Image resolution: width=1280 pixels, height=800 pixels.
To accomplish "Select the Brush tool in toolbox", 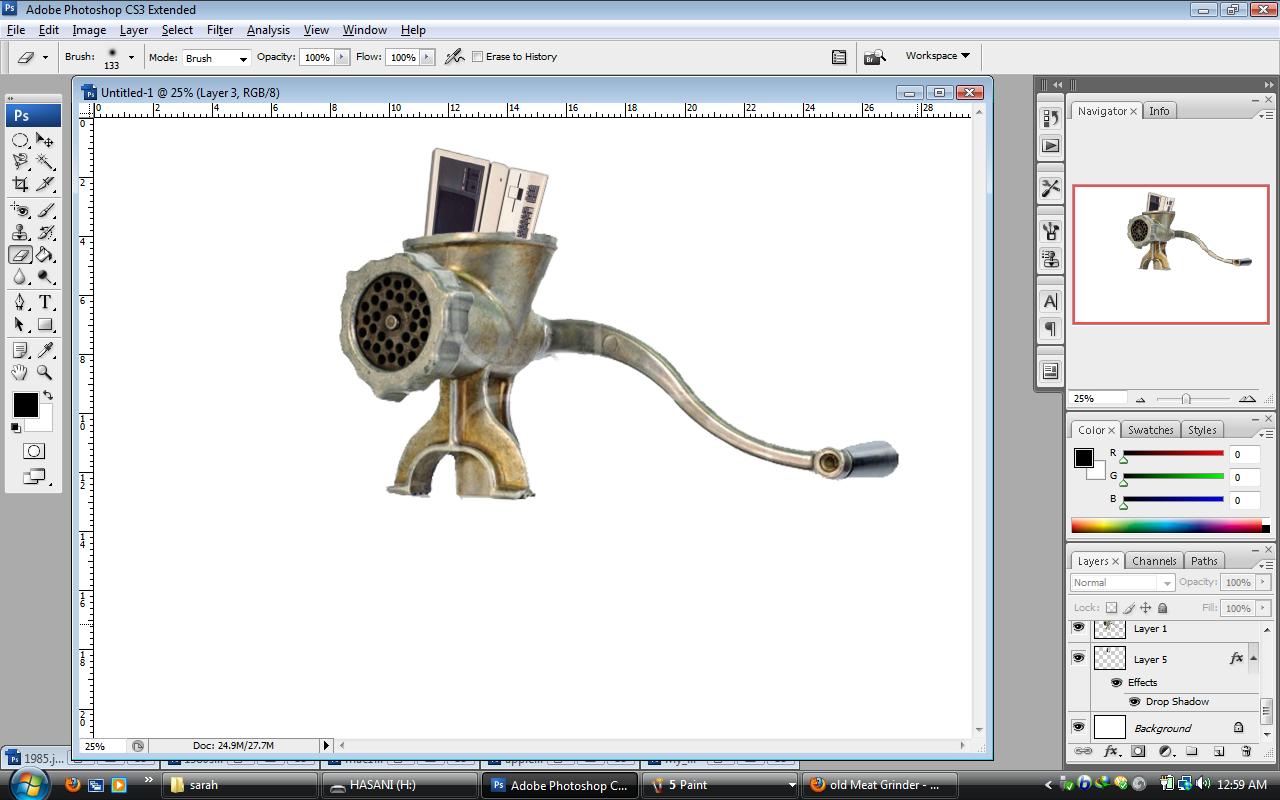I will [x=45, y=210].
